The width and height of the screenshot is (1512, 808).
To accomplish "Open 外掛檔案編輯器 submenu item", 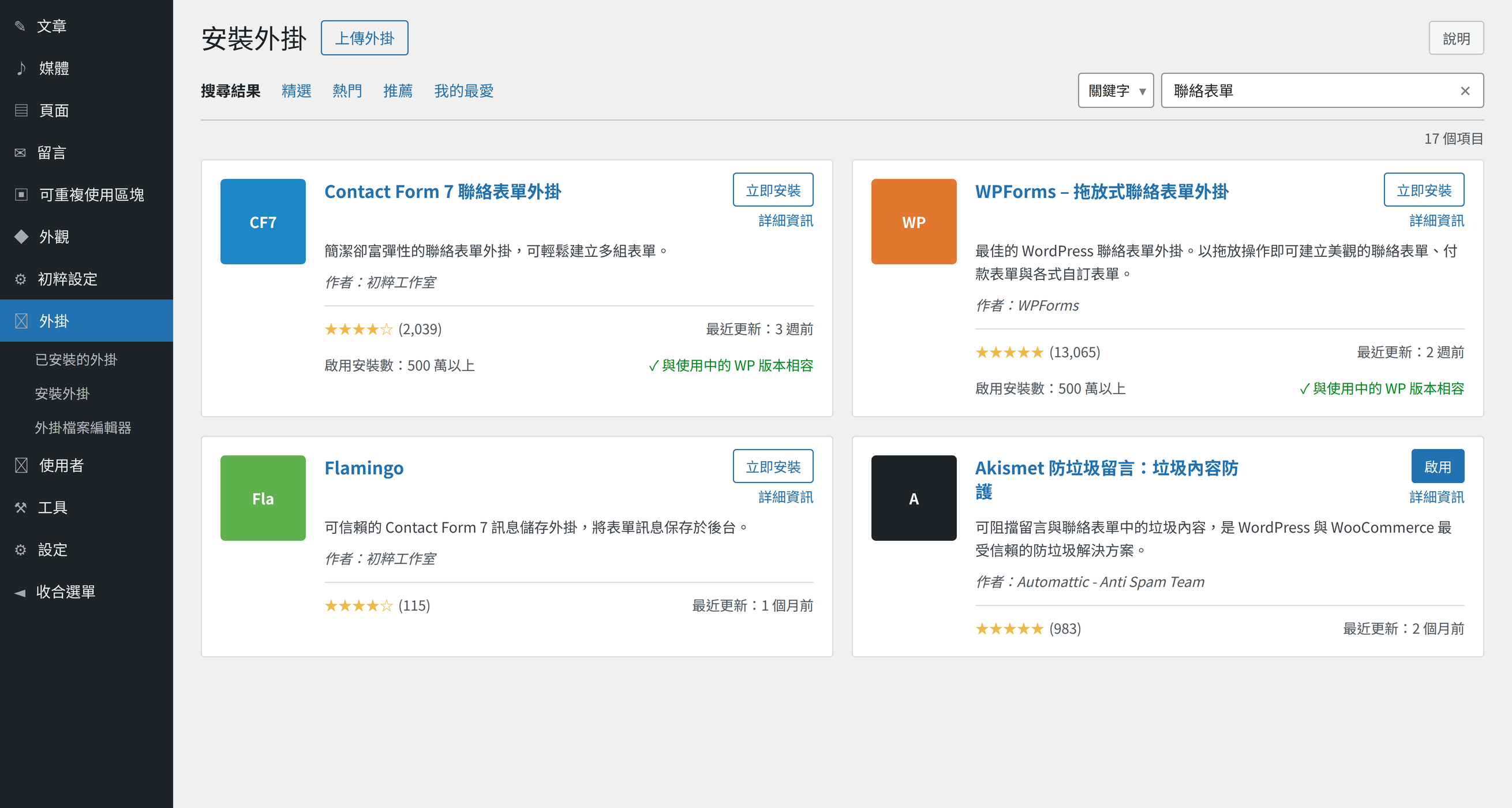I will click(x=83, y=428).
